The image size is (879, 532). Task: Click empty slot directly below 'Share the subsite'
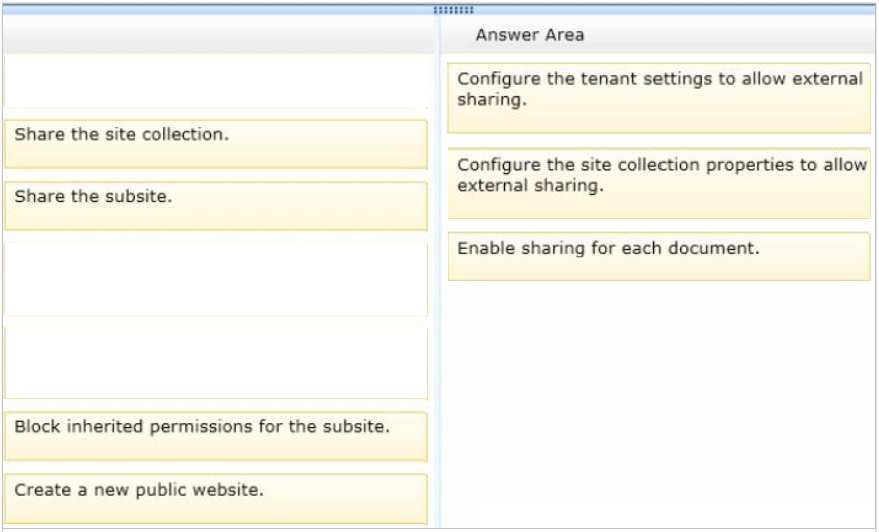click(x=216, y=279)
